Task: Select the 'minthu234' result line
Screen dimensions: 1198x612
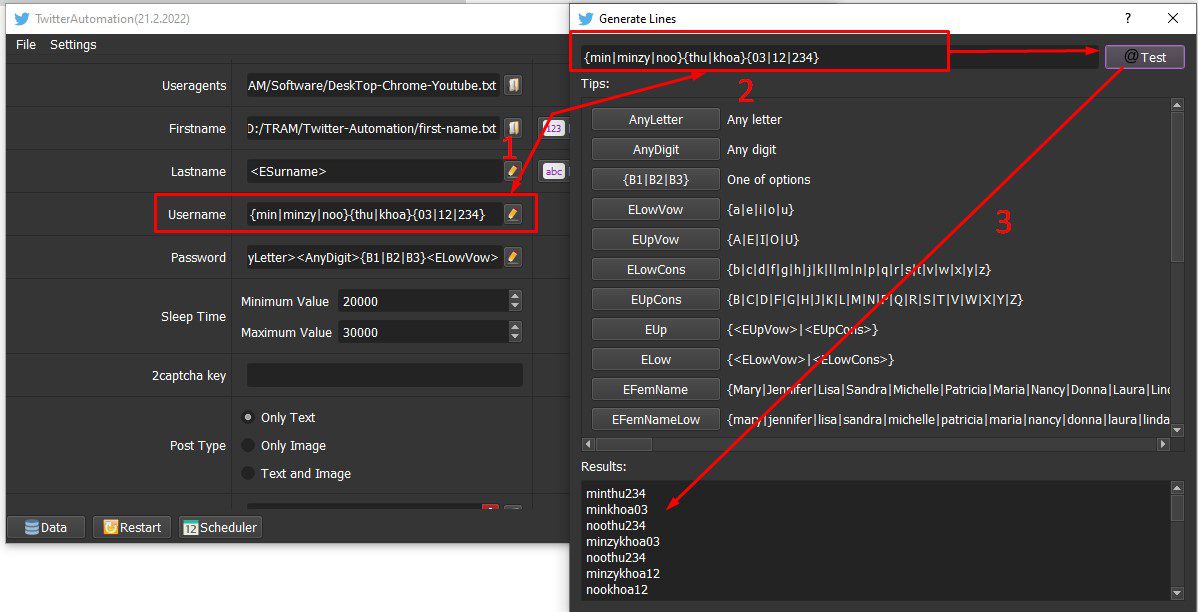Action: [x=616, y=494]
